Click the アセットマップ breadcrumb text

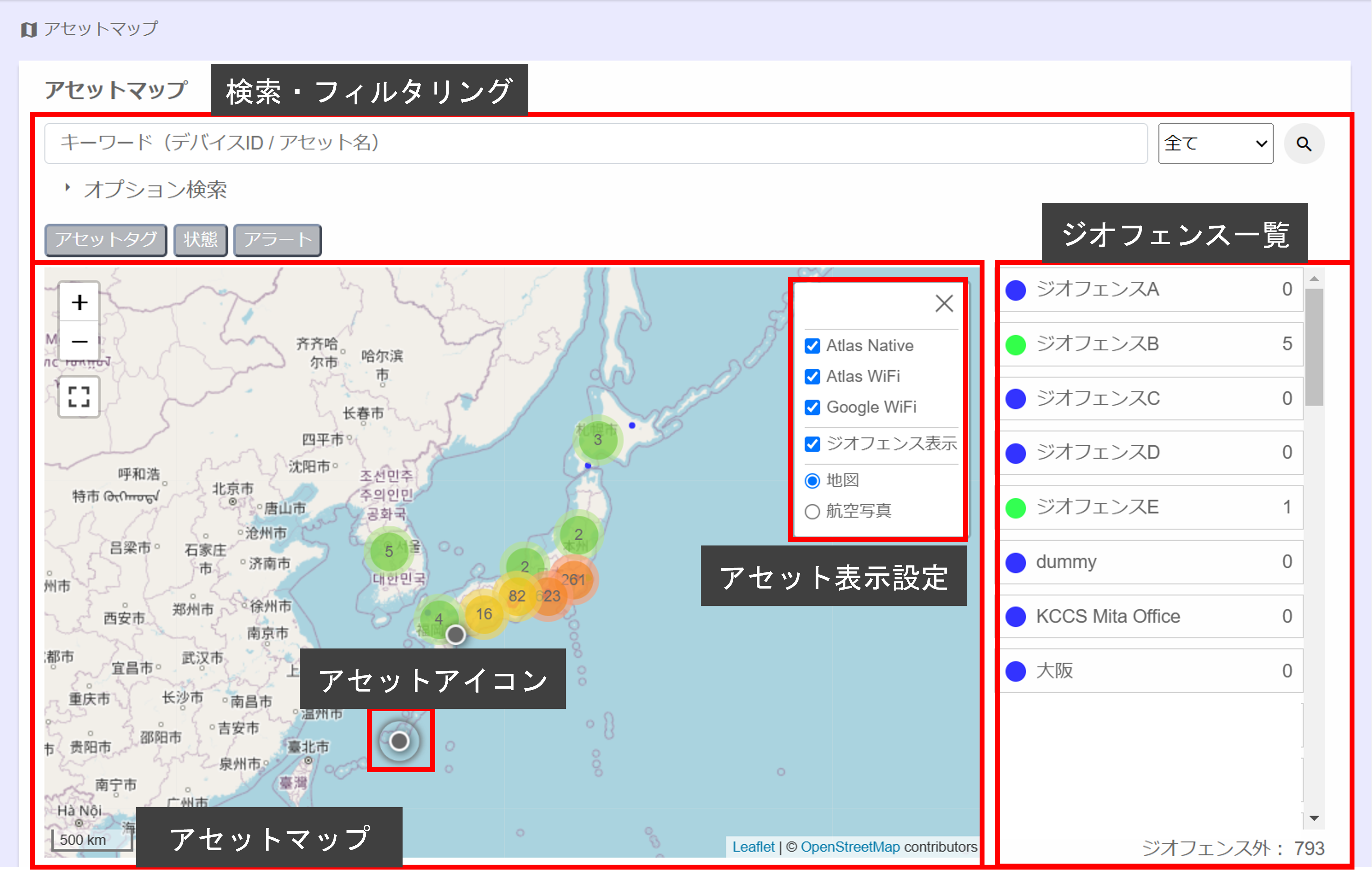(101, 29)
